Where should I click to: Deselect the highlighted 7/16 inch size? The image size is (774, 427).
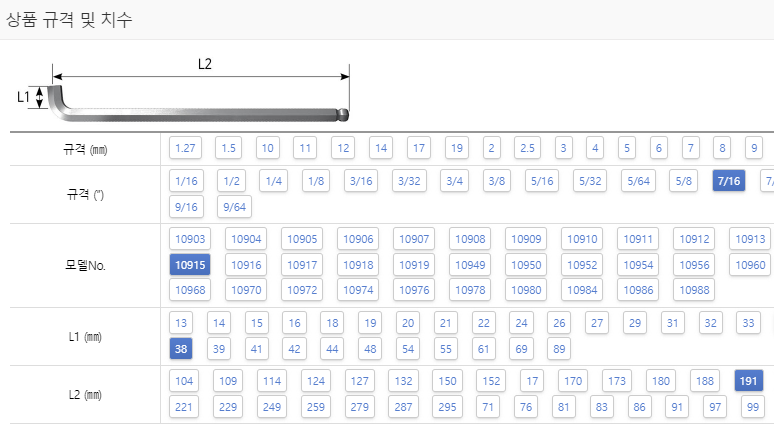(729, 181)
